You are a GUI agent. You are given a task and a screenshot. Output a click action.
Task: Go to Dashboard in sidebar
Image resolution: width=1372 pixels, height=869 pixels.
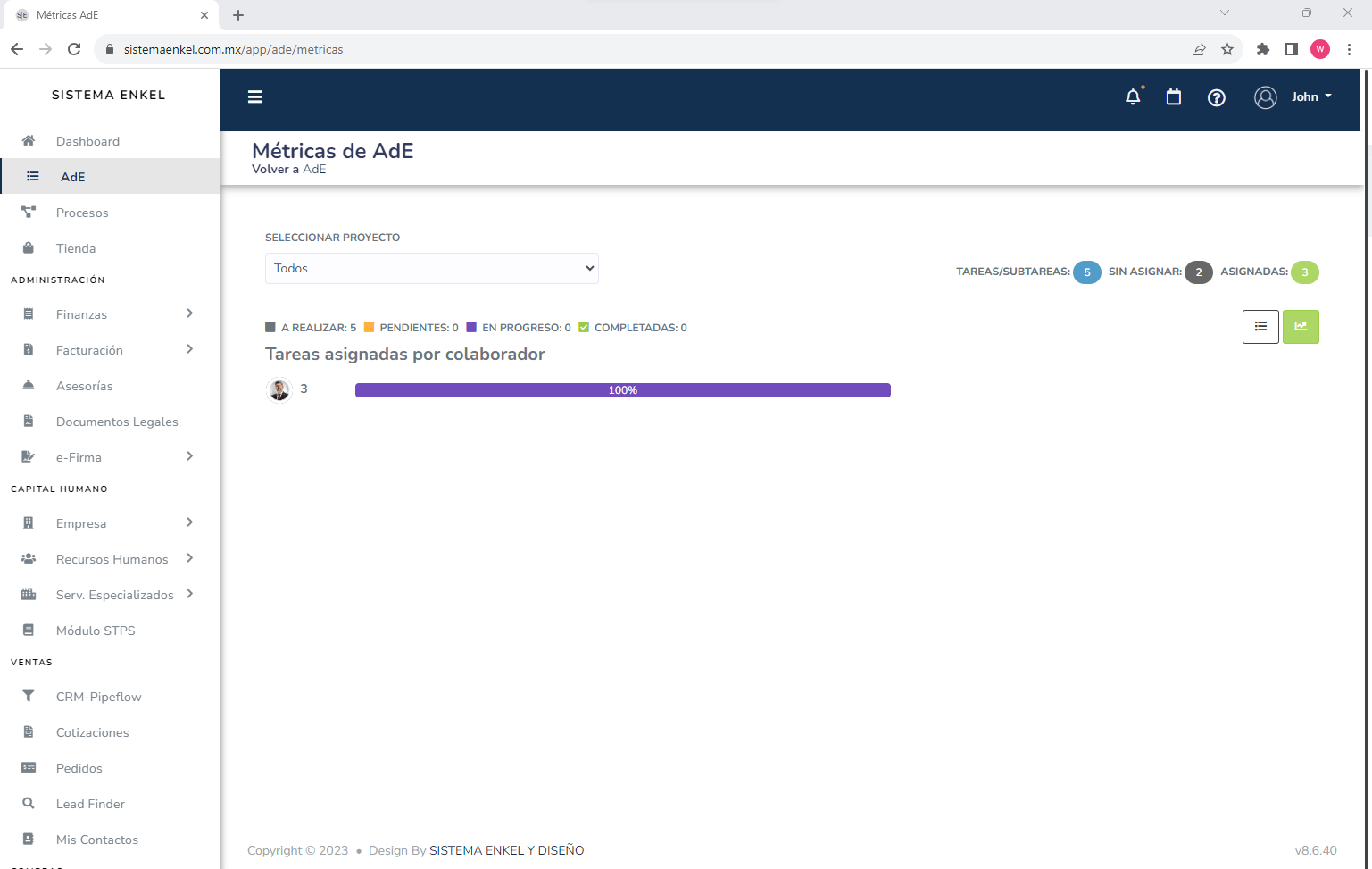(x=87, y=141)
